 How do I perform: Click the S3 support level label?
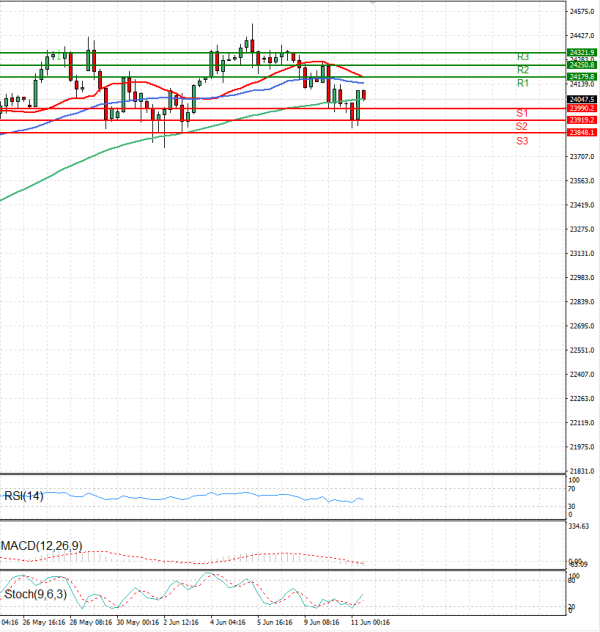pos(522,141)
